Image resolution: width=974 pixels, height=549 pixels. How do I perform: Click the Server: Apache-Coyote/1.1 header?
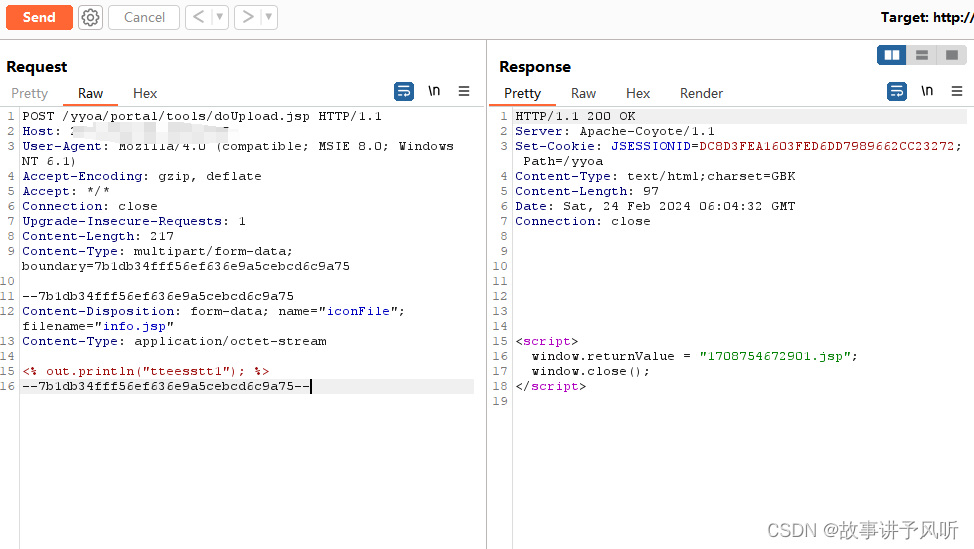pyautogui.click(x=615, y=131)
